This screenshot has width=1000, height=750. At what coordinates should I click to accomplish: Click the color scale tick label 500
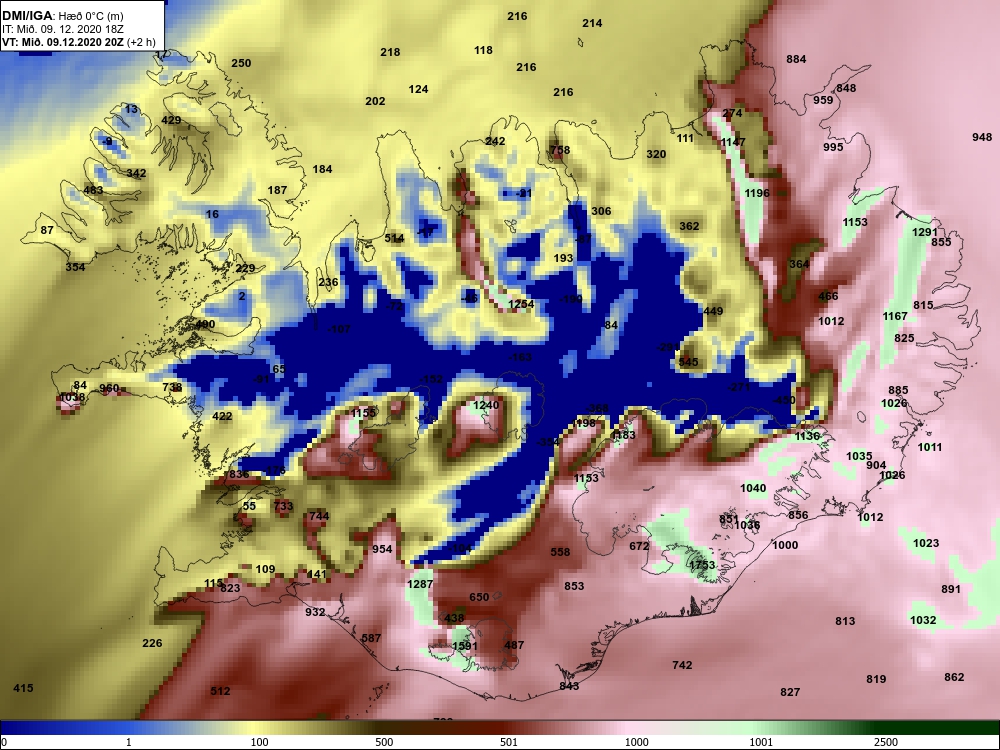384,742
